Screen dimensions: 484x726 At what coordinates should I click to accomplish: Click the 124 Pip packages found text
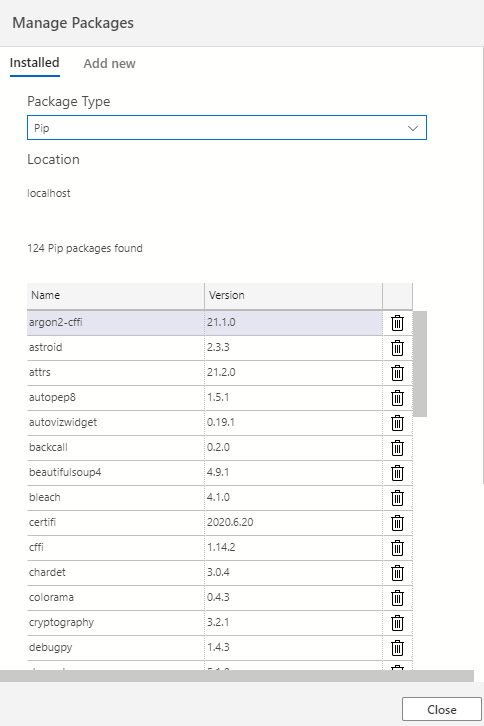pyautogui.click(x=85, y=248)
